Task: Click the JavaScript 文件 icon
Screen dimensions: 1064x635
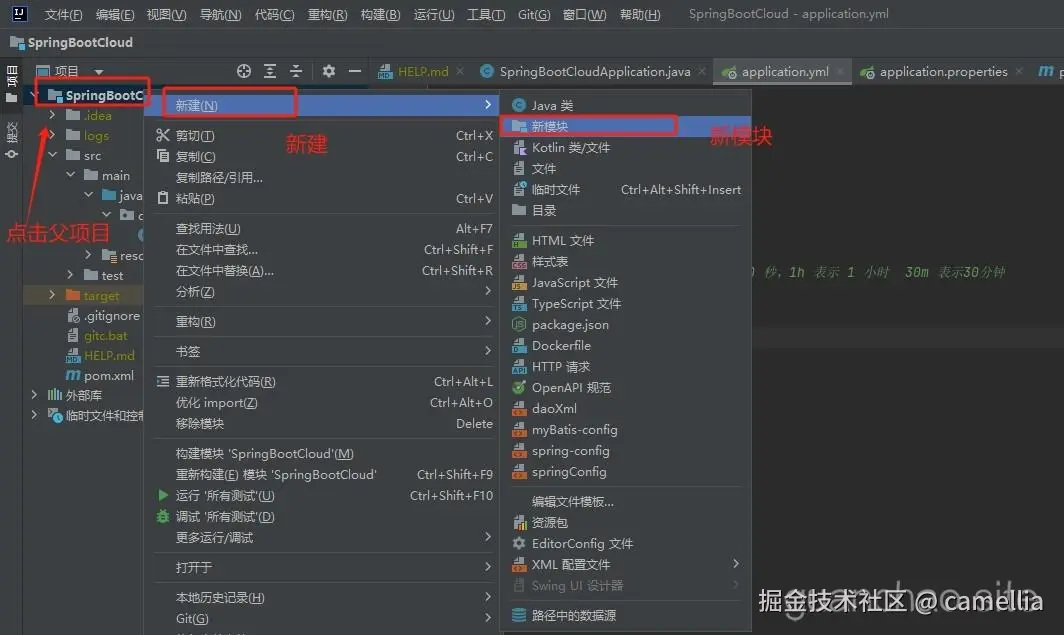Action: coord(519,282)
